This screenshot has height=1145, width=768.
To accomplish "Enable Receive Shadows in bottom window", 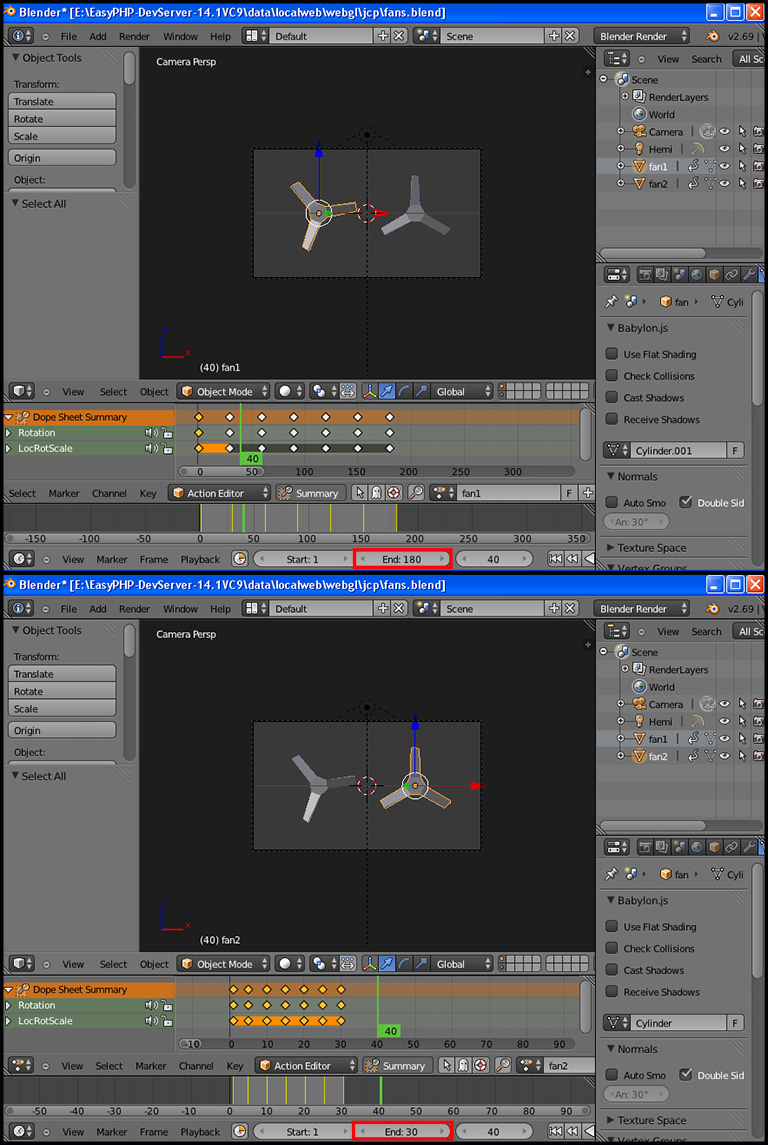I will point(612,992).
